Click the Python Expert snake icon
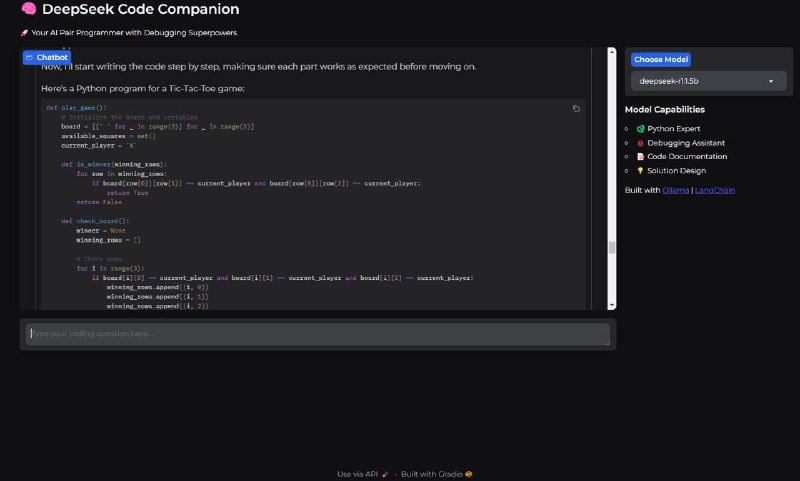The width and height of the screenshot is (800, 481). click(640, 129)
